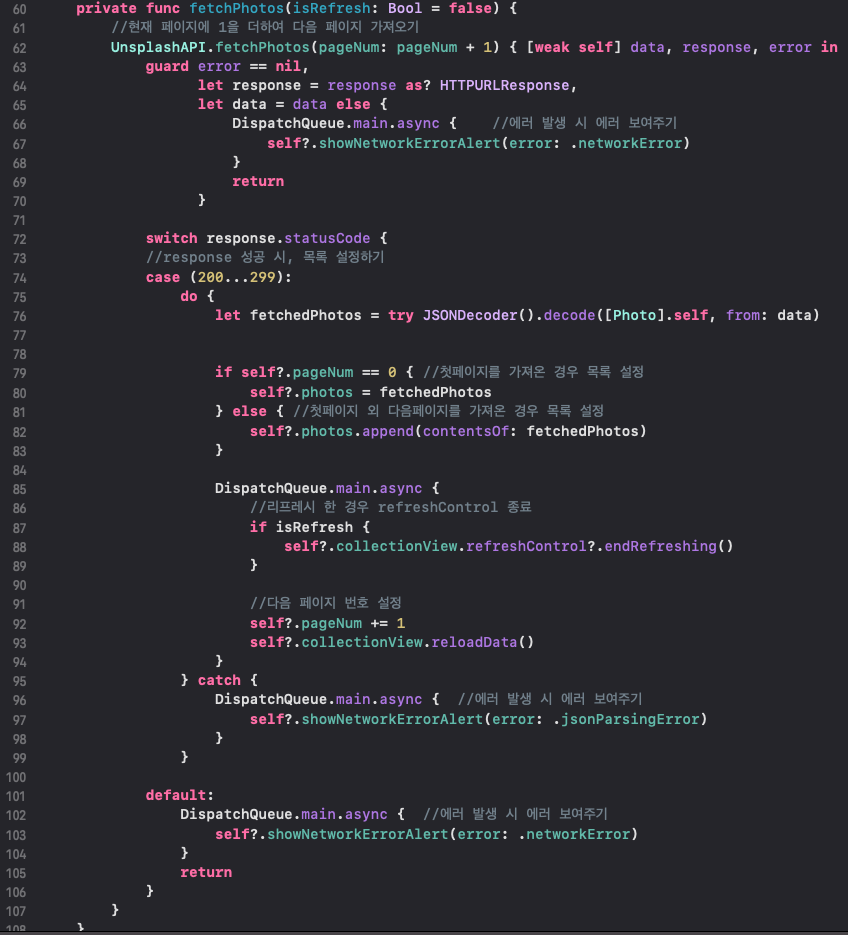Screen dimensions: 848x935
Task: Click 'fetchedPhotos' assignment value on line 80
Action: pyautogui.click(x=435, y=392)
